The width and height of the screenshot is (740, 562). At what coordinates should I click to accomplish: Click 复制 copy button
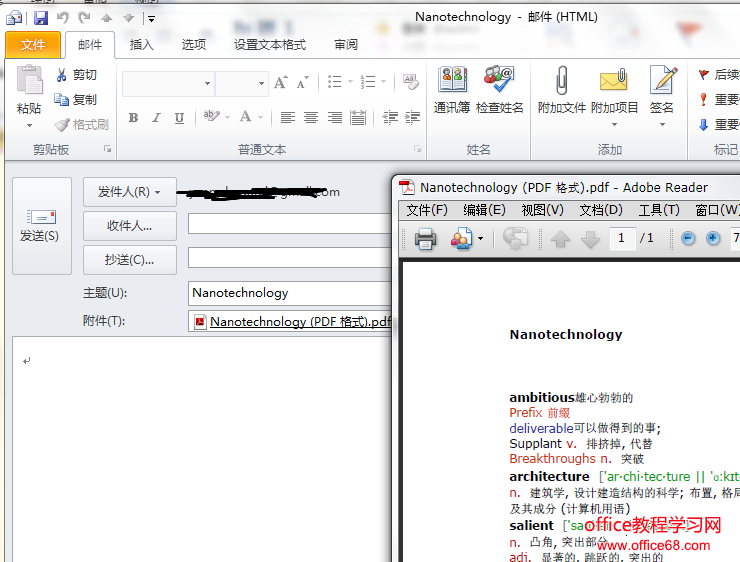(x=76, y=100)
